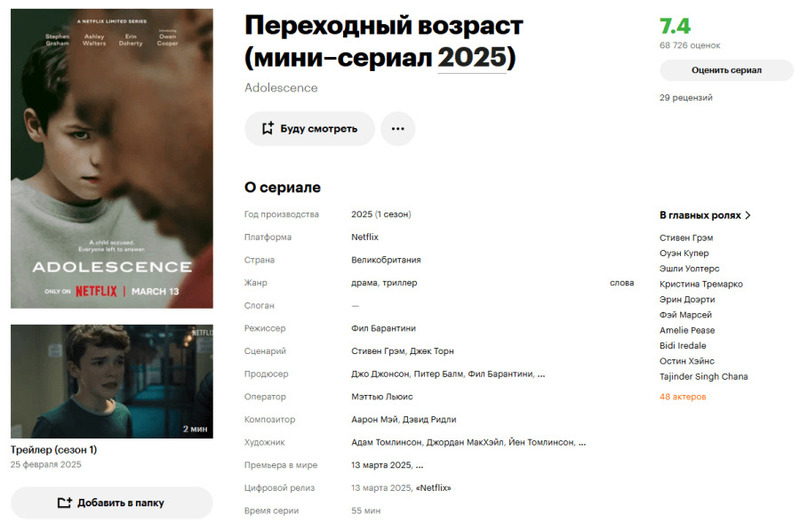The width and height of the screenshot is (800, 523).
Task: Open the '29 рецензий' link
Action: pyautogui.click(x=686, y=97)
